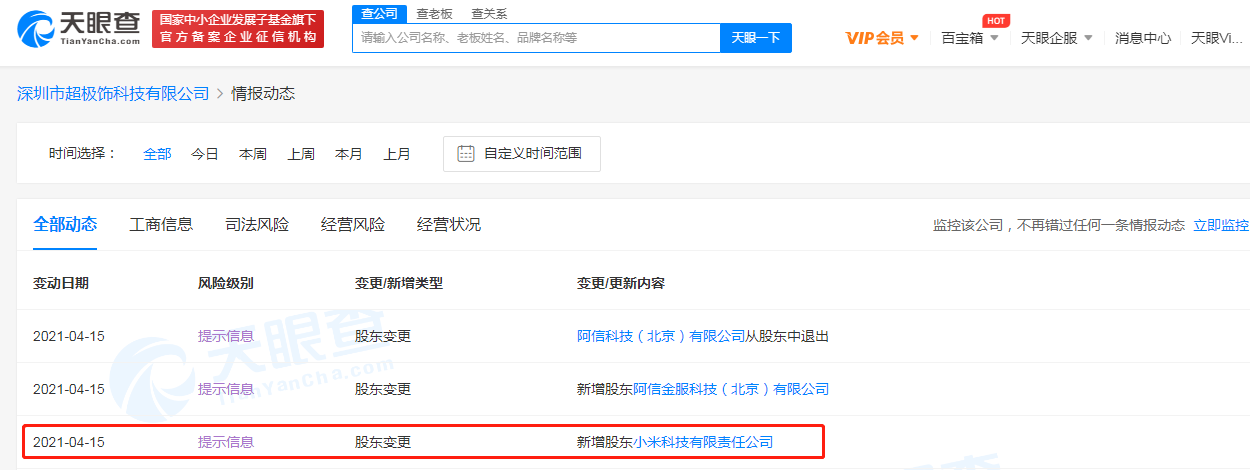Click the TianYanCha logo
The height and width of the screenshot is (470, 1250).
pyautogui.click(x=78, y=30)
